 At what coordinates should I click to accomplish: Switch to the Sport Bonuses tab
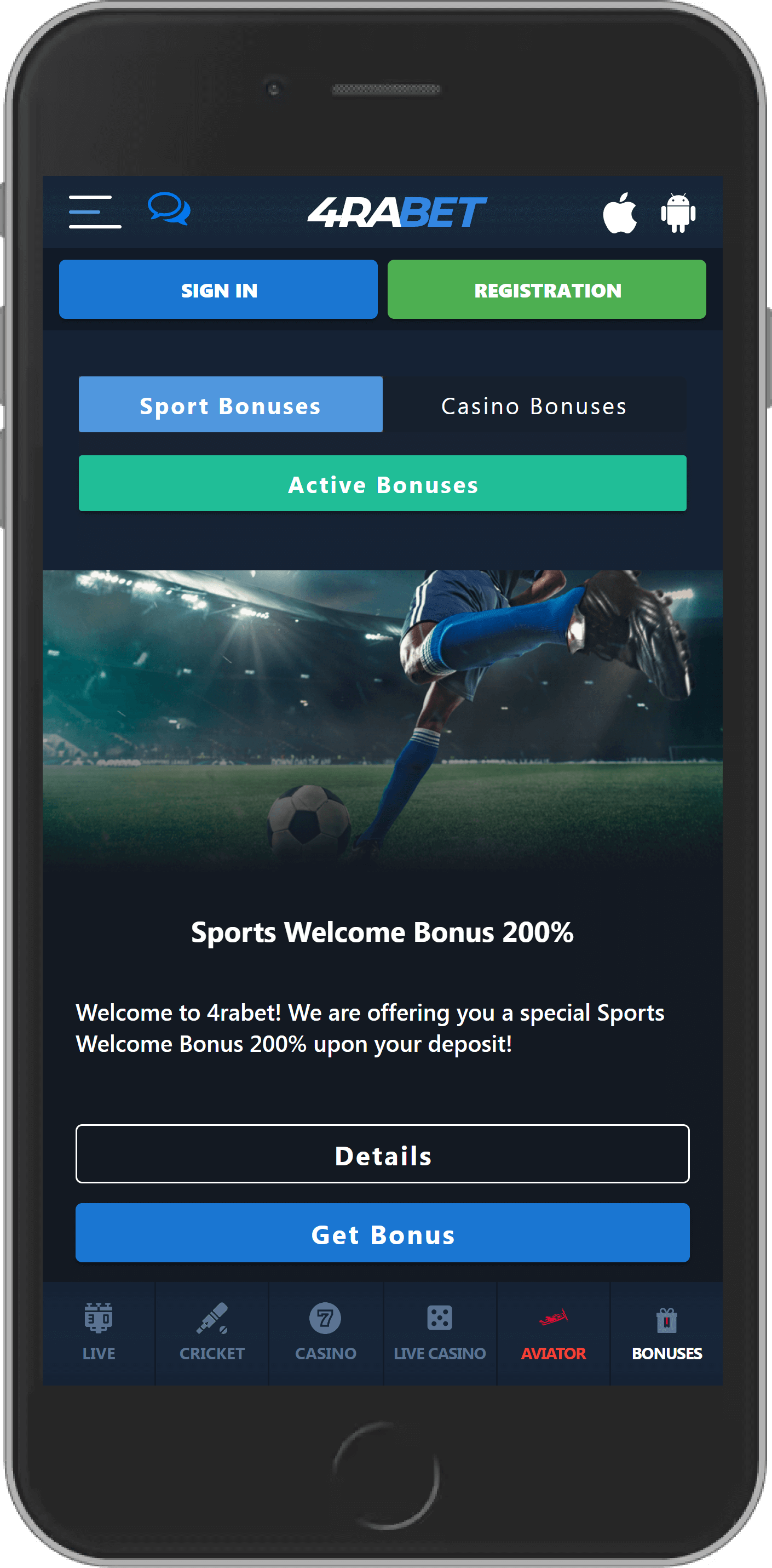coord(231,405)
